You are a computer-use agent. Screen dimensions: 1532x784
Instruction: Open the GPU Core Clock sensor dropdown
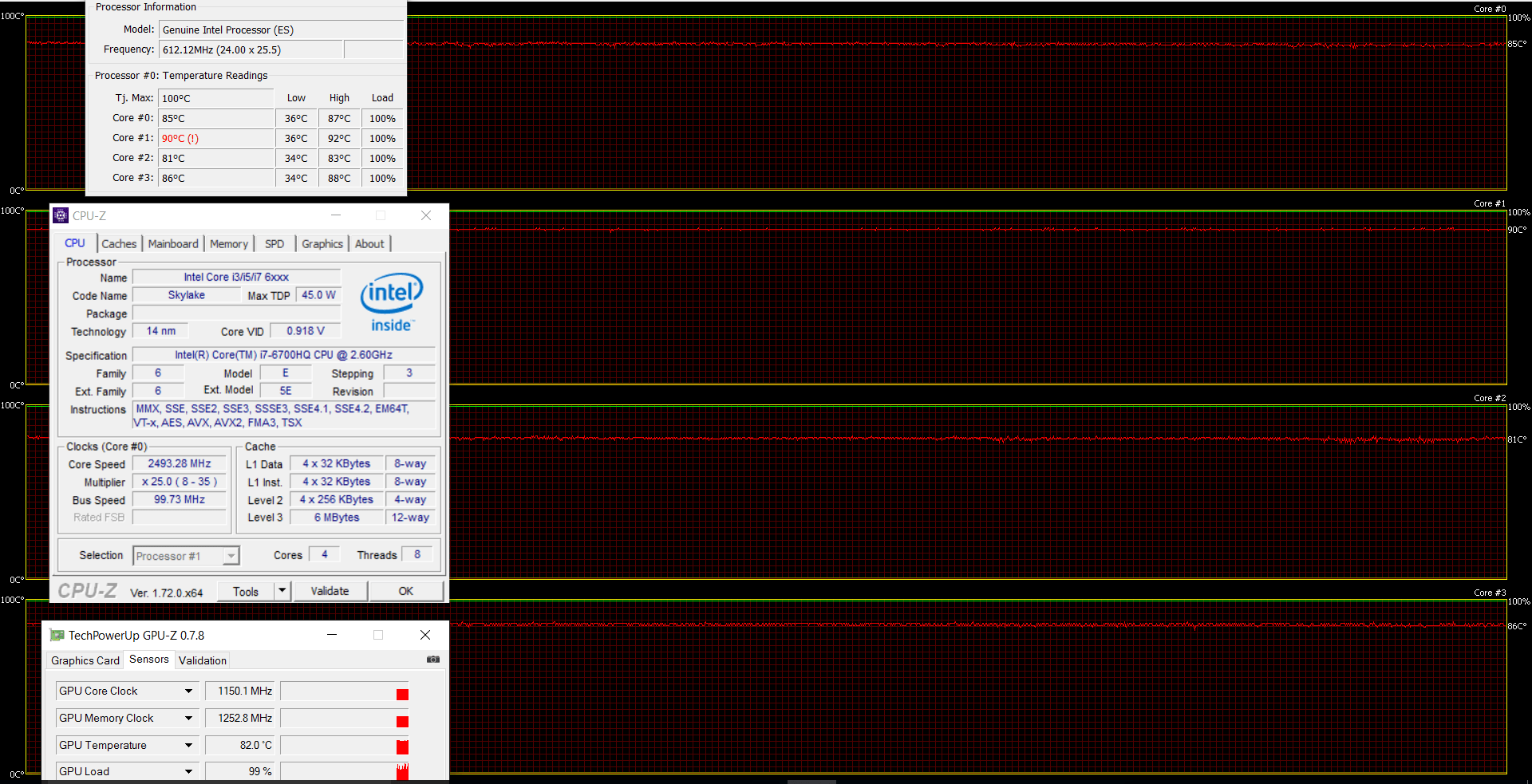[126, 691]
